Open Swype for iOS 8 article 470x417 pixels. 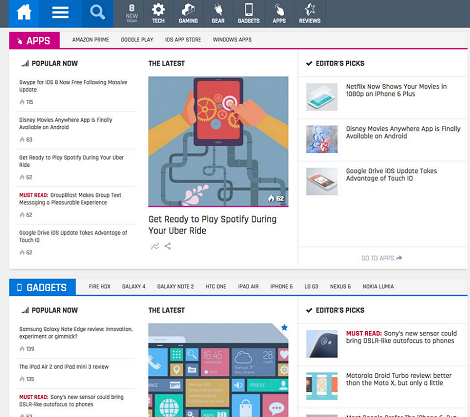click(x=73, y=86)
